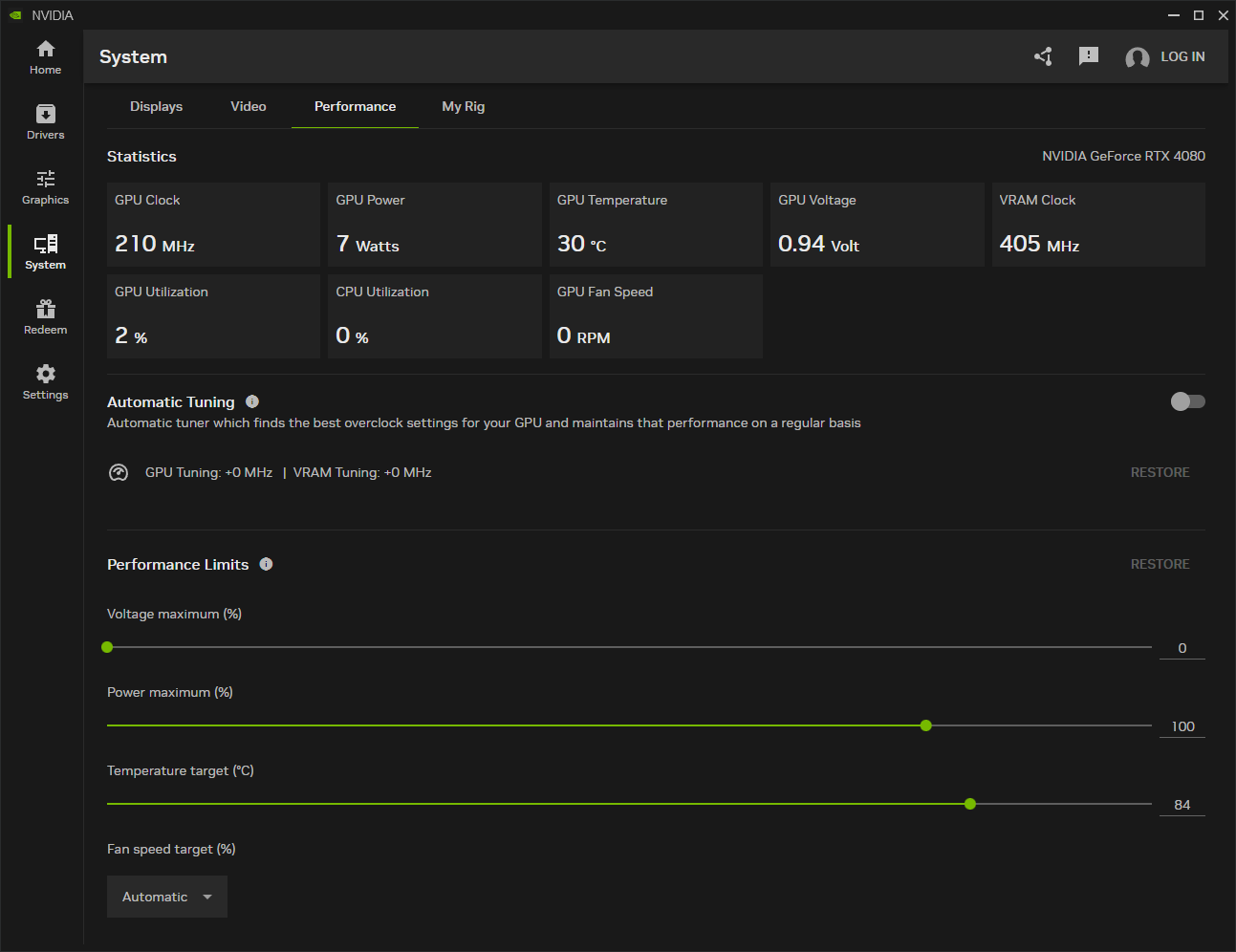Click the GPU Power statistic card
1236x952 pixels.
435,225
